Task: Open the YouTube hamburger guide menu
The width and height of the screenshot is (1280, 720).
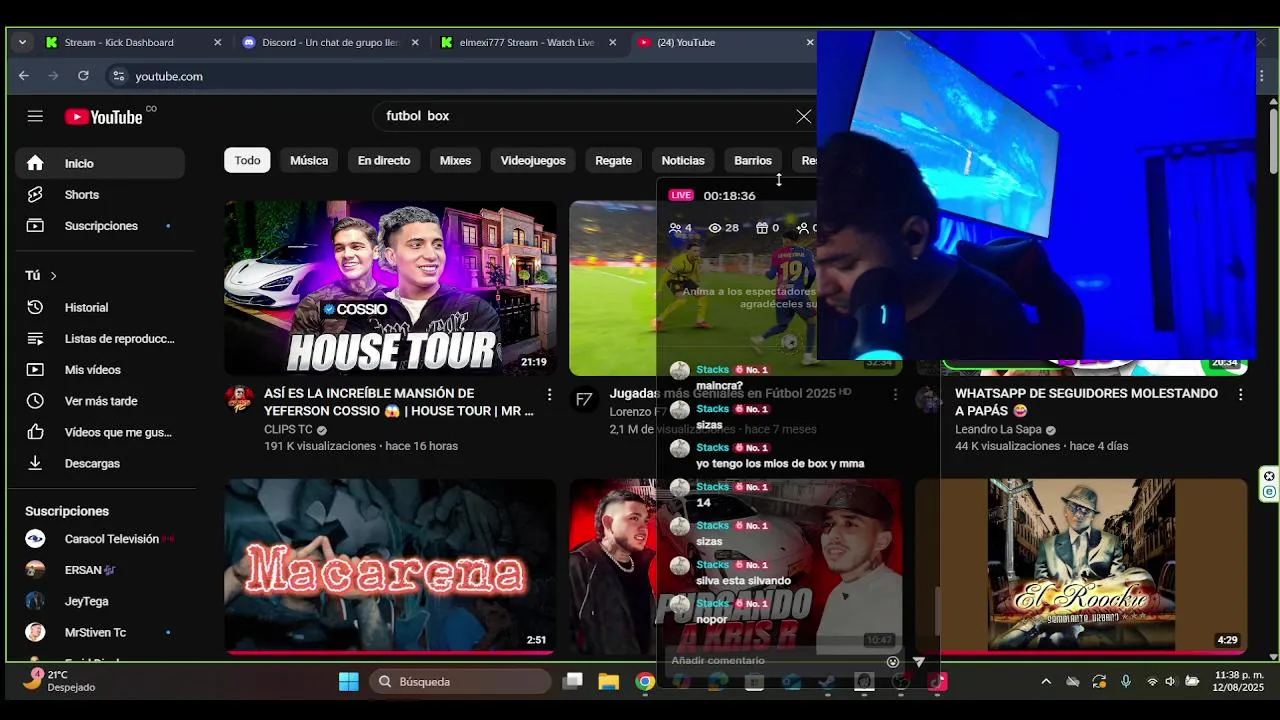Action: [35, 116]
